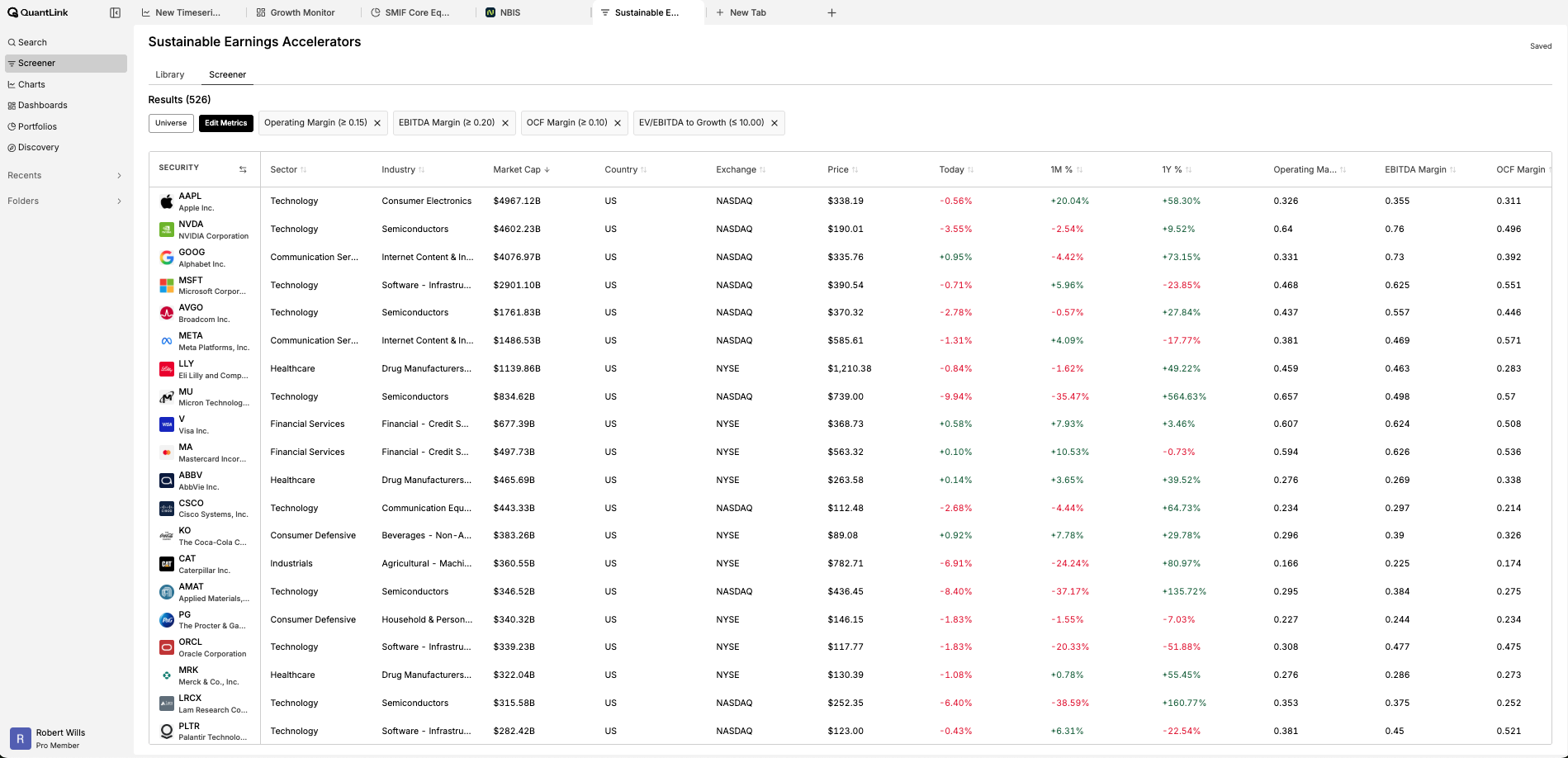This screenshot has height=758, width=1568.
Task: Open the Broadcom logo row
Action: coord(167,313)
